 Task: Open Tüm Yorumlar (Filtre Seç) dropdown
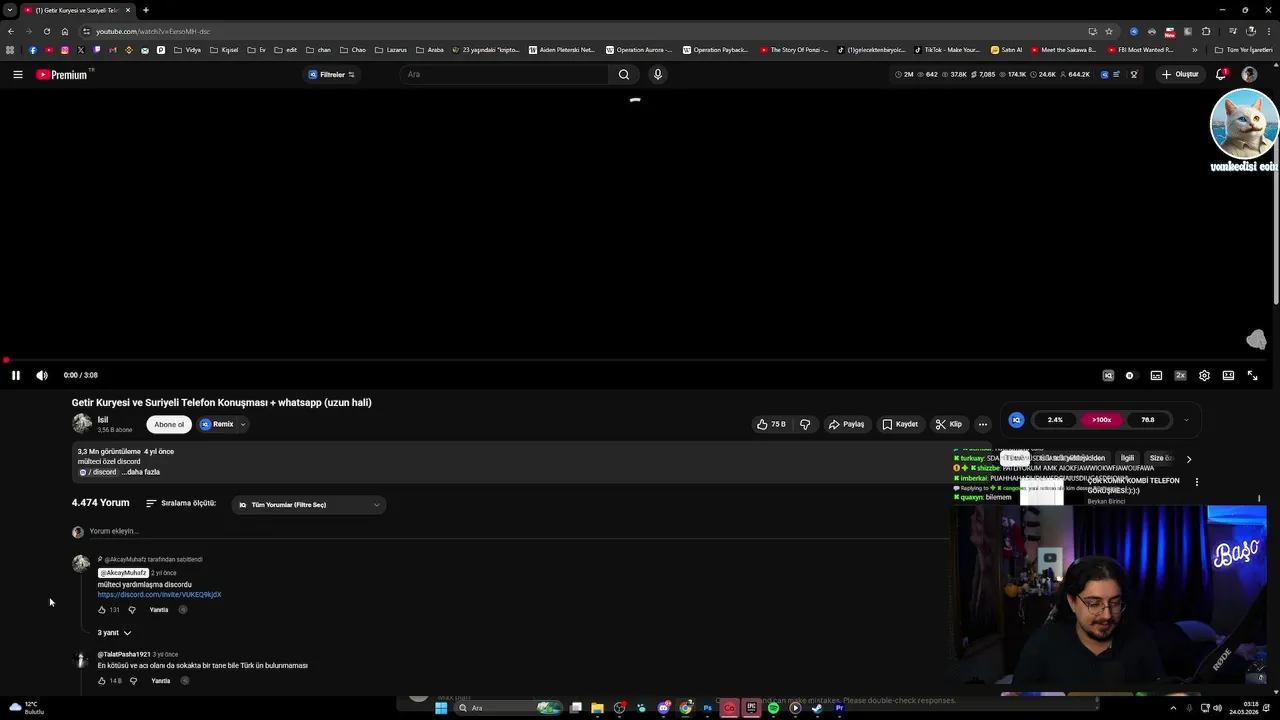[x=309, y=505]
